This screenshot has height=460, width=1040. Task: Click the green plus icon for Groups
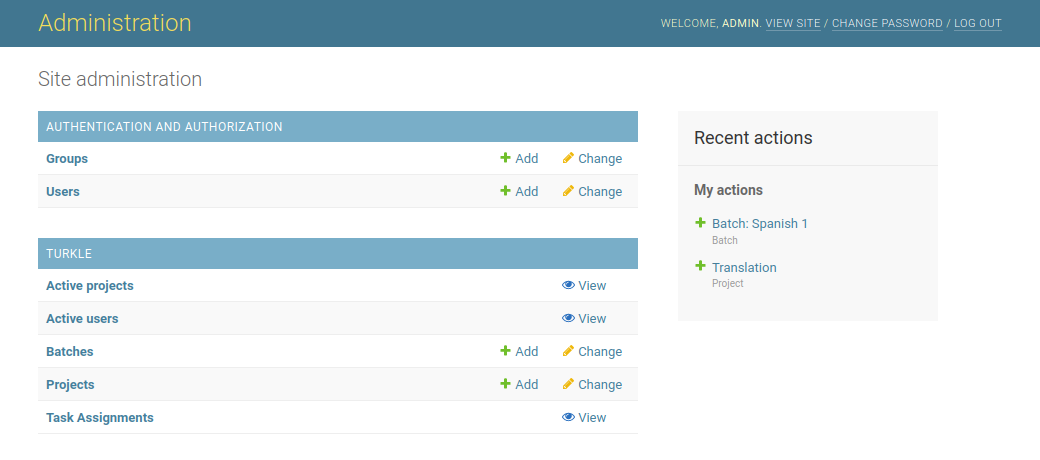click(505, 158)
